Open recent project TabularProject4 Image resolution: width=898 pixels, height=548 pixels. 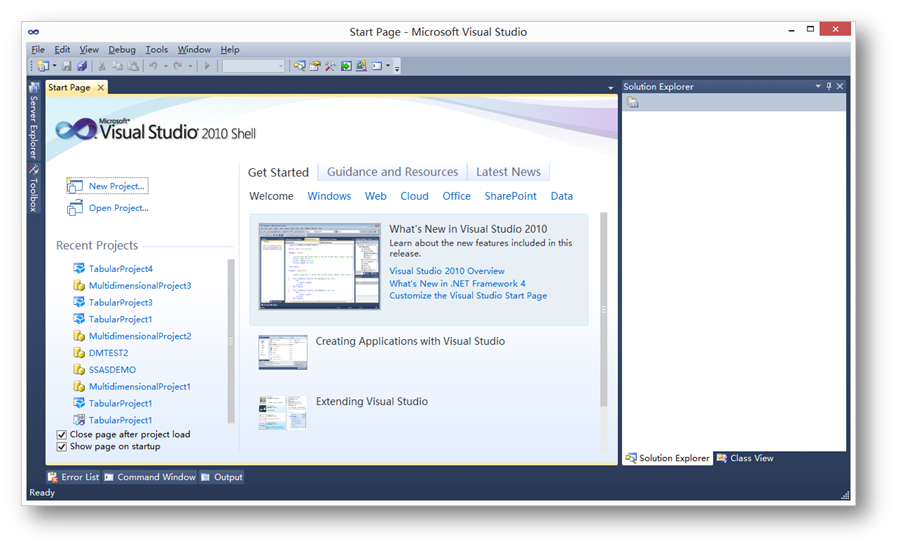coord(120,269)
